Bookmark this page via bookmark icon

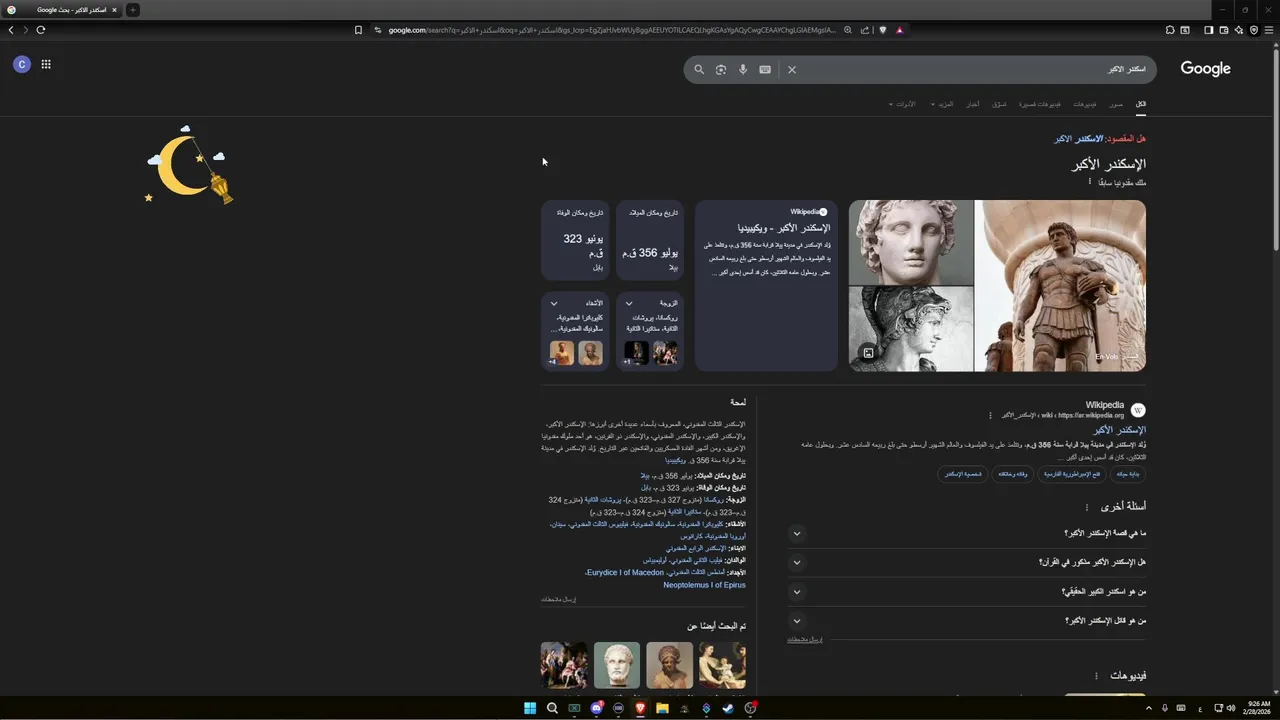[358, 30]
